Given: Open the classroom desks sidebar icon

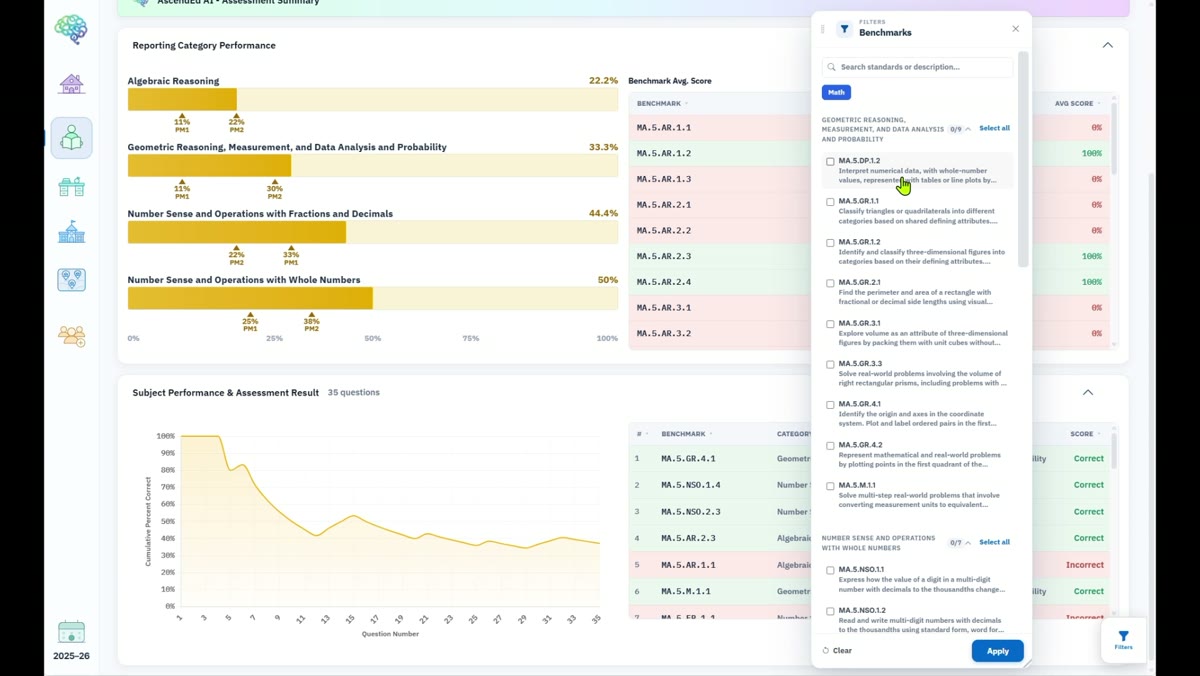Looking at the screenshot, I should click(x=71, y=187).
